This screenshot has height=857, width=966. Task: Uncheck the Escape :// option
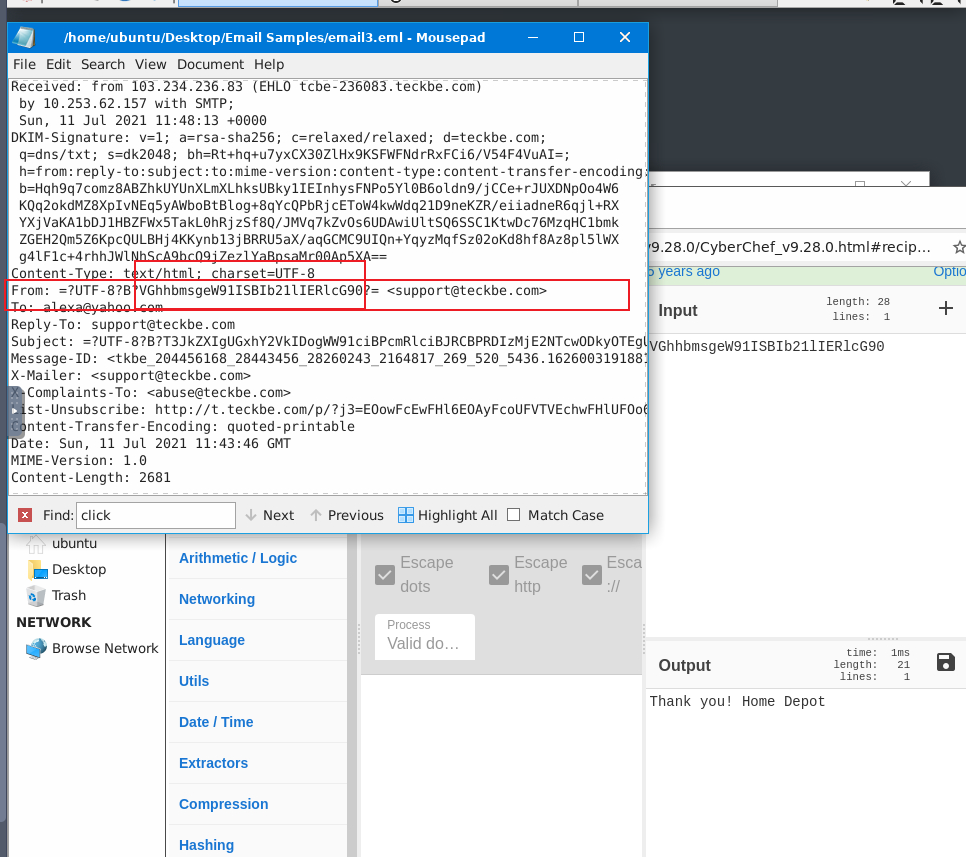592,575
